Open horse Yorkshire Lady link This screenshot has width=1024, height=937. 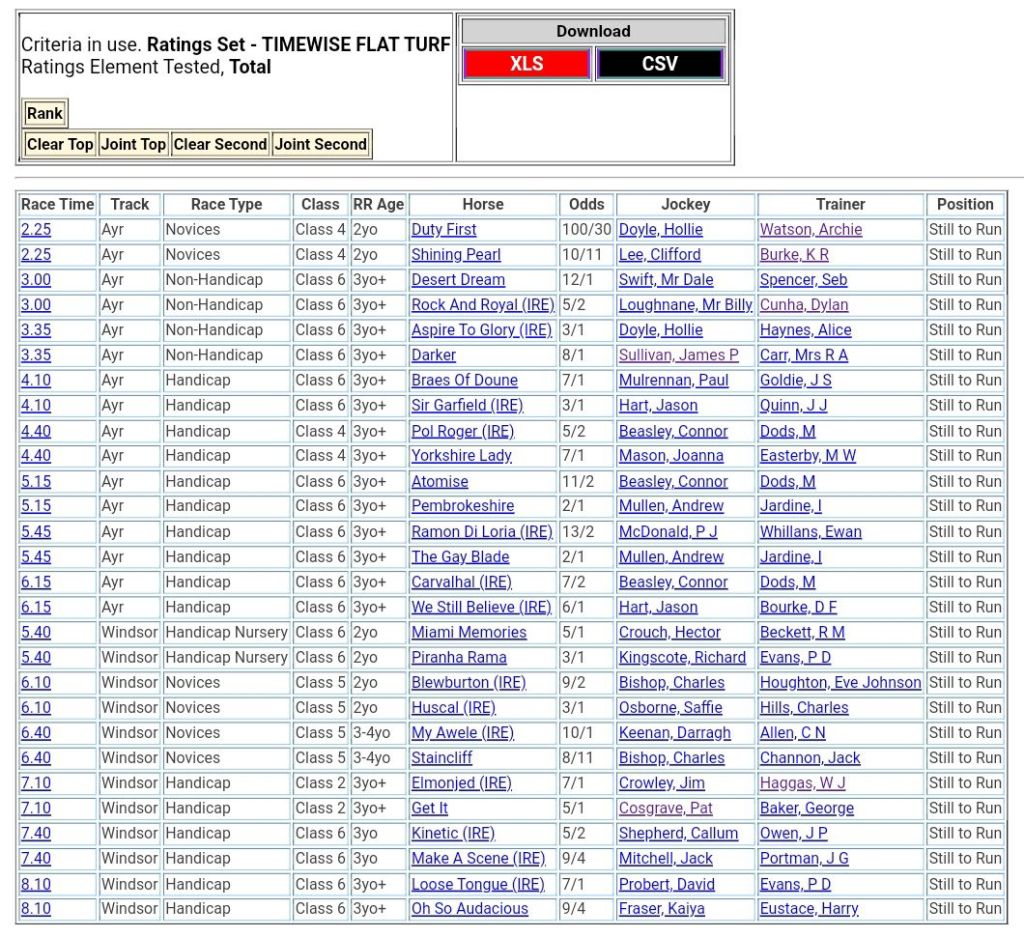point(461,455)
